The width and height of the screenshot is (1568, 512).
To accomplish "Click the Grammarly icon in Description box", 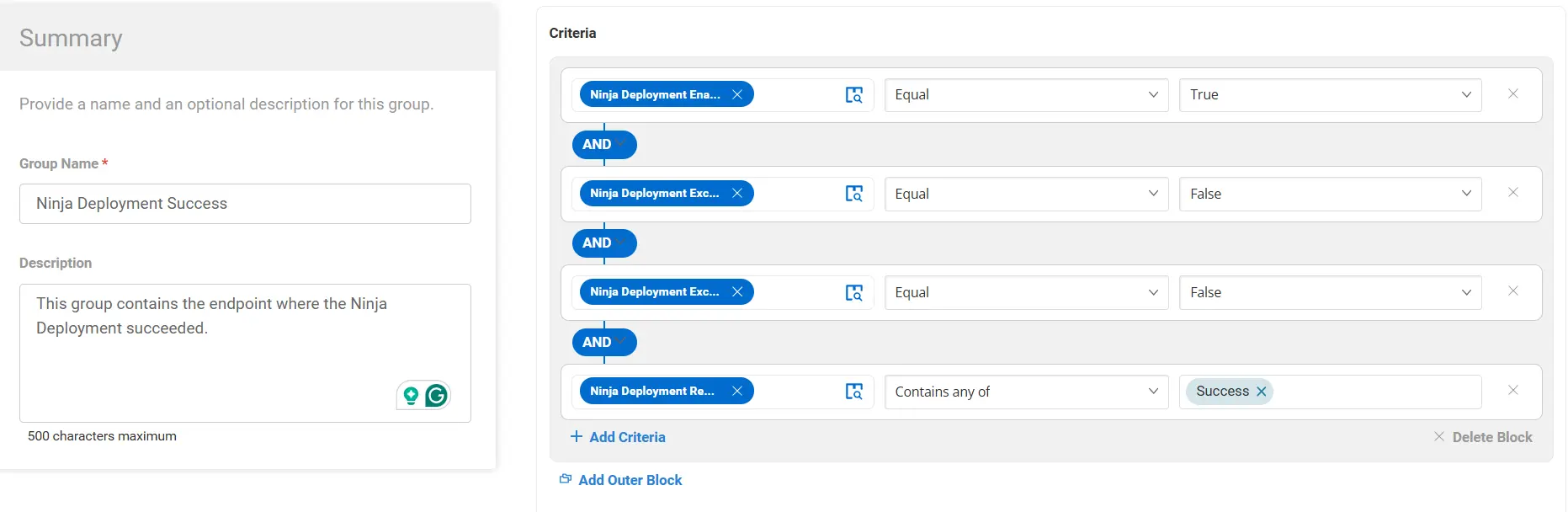I will tap(436, 395).
